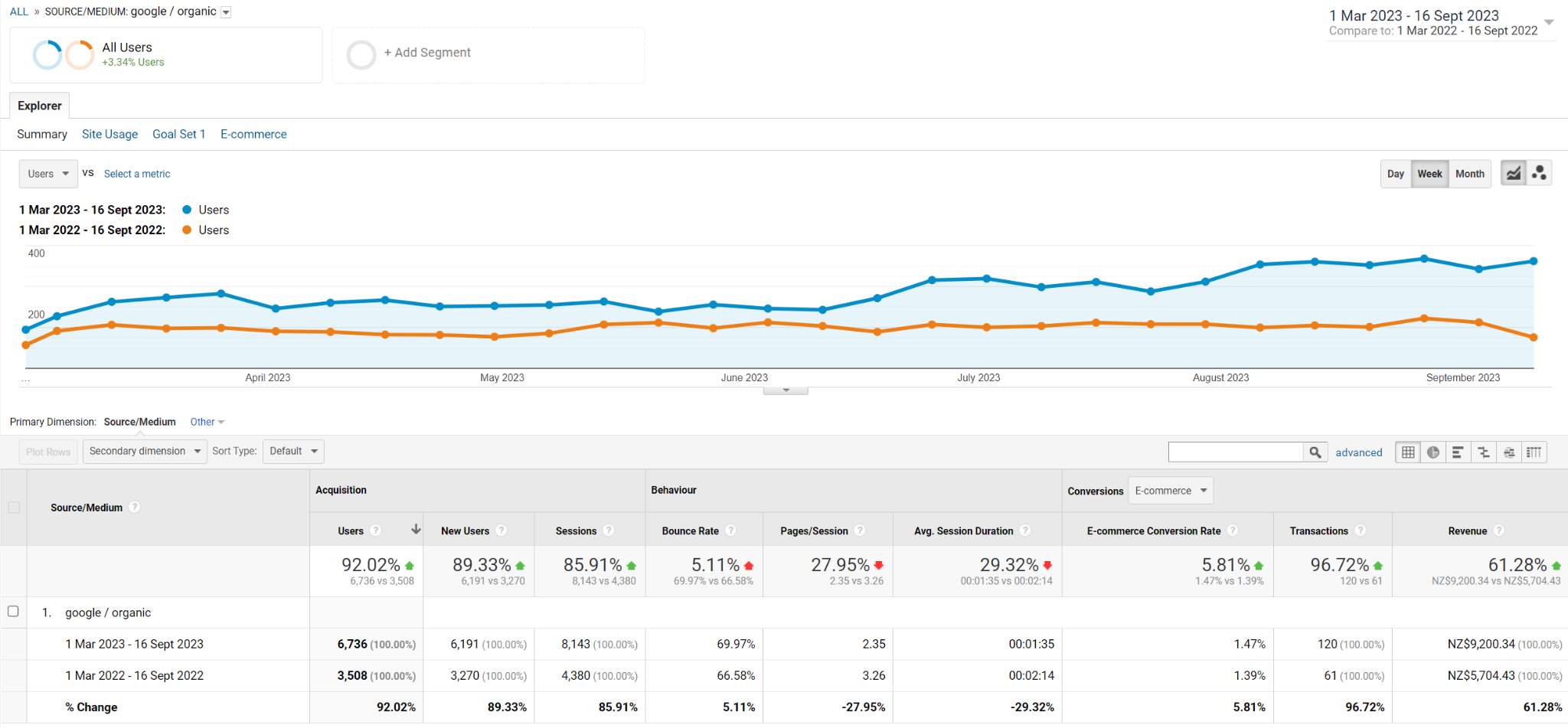Select the Explorer tab
Screen dimensions: 1568x728
point(40,106)
